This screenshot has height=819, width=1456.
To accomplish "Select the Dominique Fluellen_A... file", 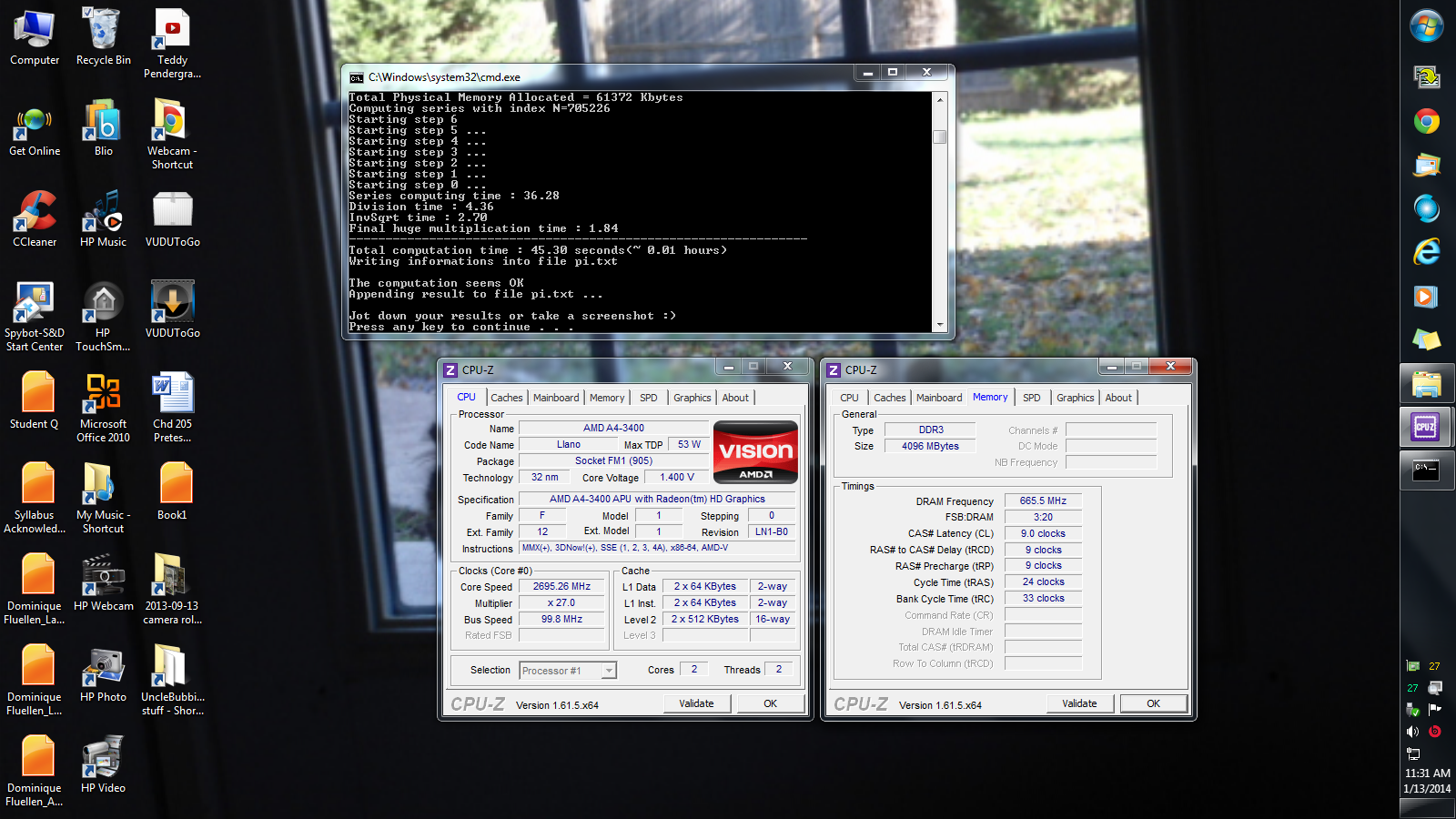I will click(35, 771).
